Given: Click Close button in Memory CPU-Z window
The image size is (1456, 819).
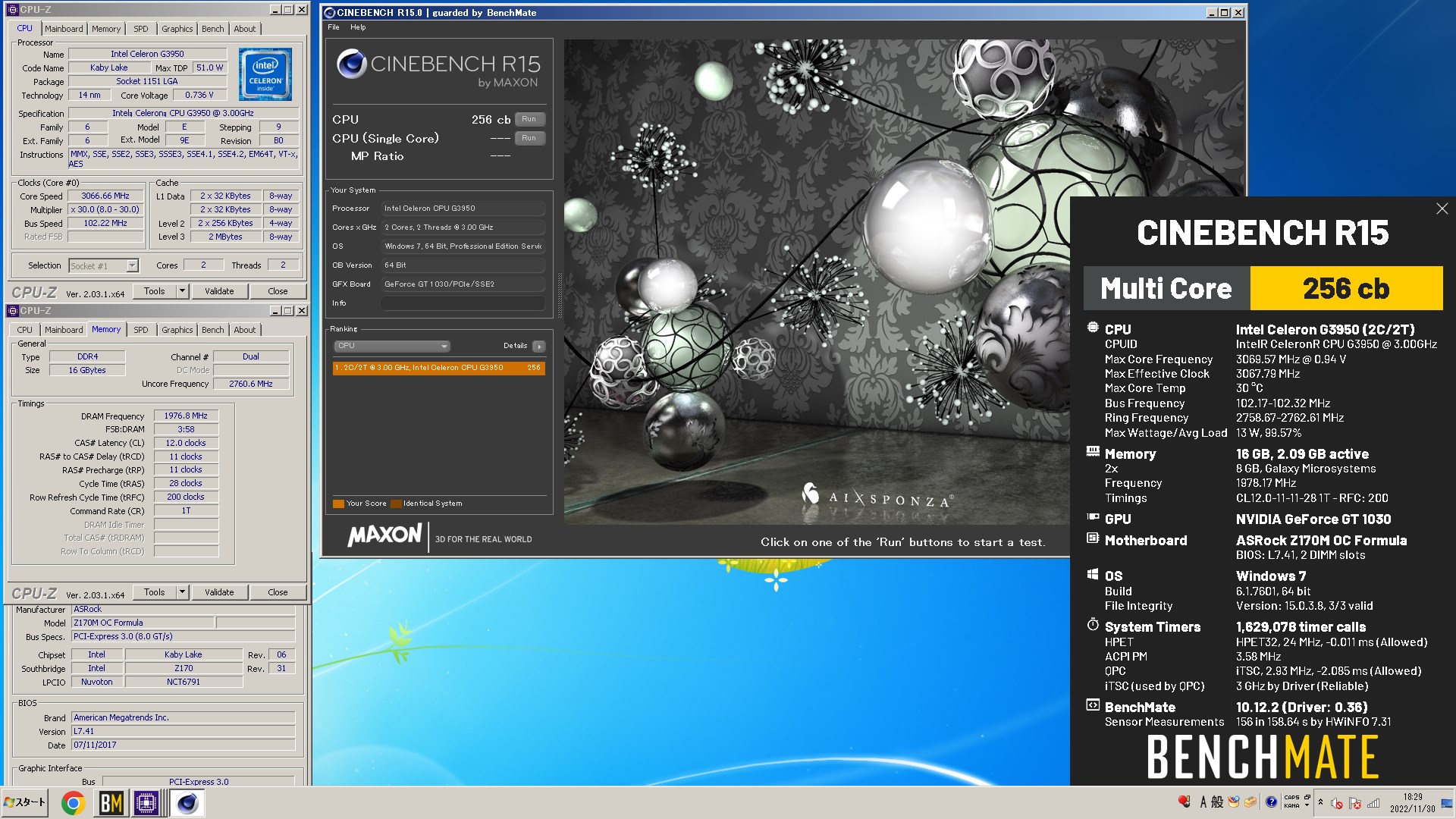Looking at the screenshot, I should tap(278, 592).
